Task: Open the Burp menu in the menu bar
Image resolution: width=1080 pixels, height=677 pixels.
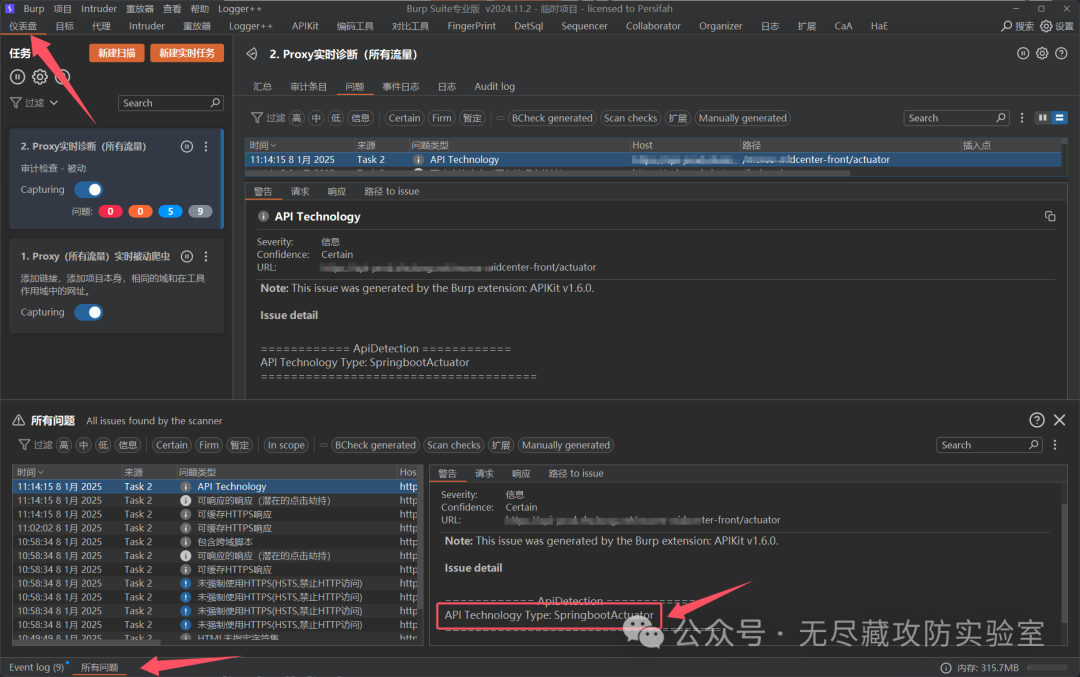Action: click(33, 9)
